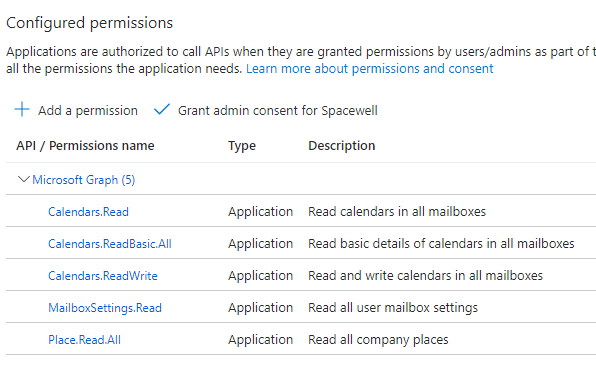Image resolution: width=596 pixels, height=367 pixels.
Task: Click Application type in MailboxSettings.Read row
Action: (x=261, y=308)
